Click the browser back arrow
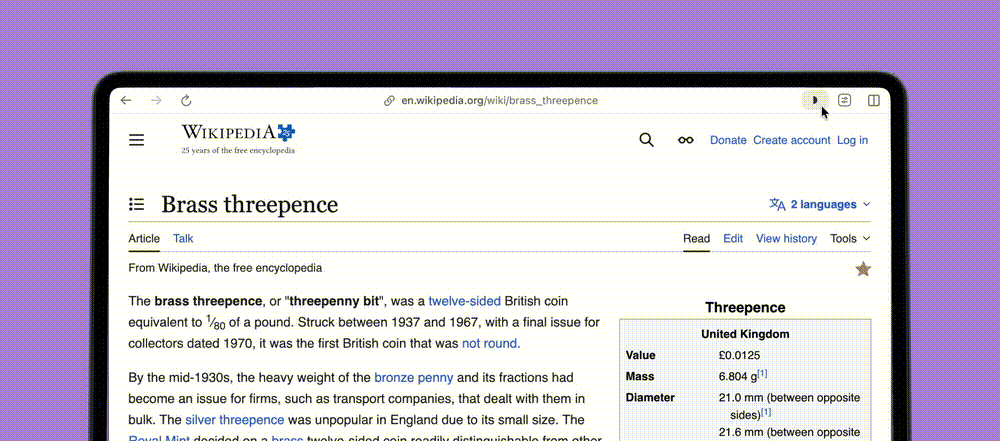Screen dimensions: 1000x441 (x=126, y=100)
